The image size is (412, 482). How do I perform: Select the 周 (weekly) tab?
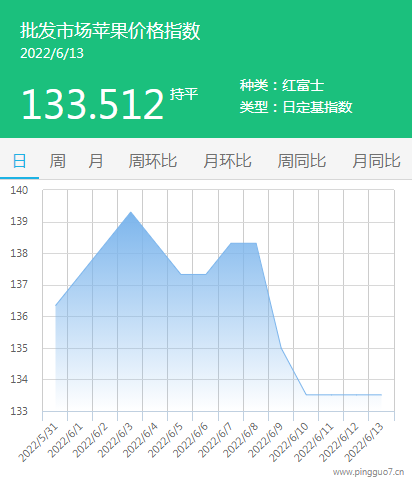(x=57, y=161)
